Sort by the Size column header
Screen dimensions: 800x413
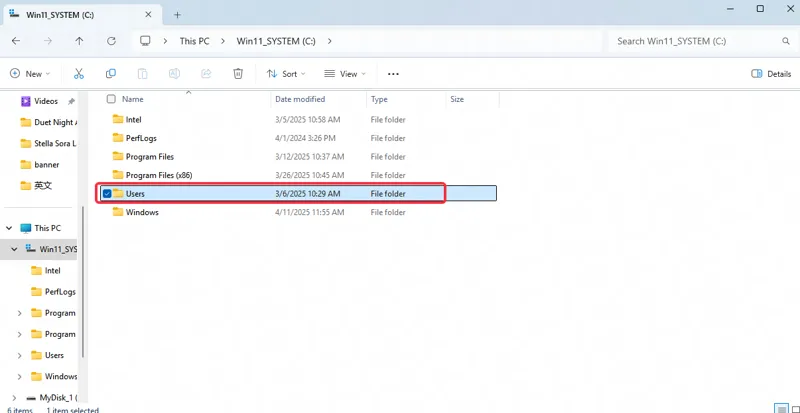coord(457,99)
